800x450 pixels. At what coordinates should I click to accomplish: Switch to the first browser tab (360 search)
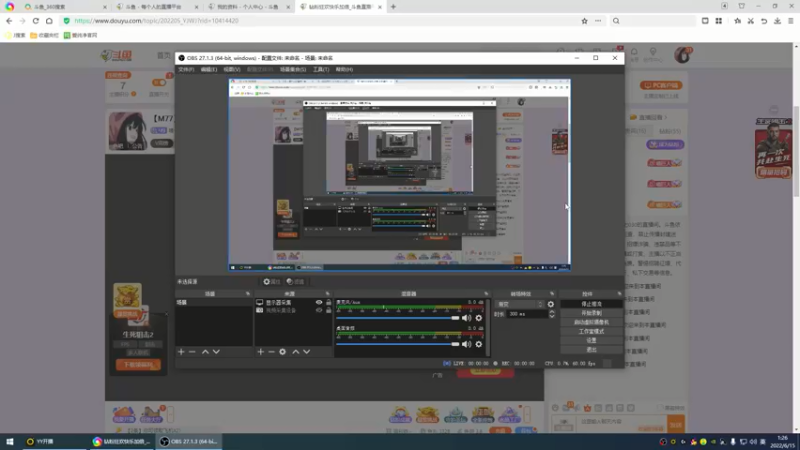coord(65,7)
